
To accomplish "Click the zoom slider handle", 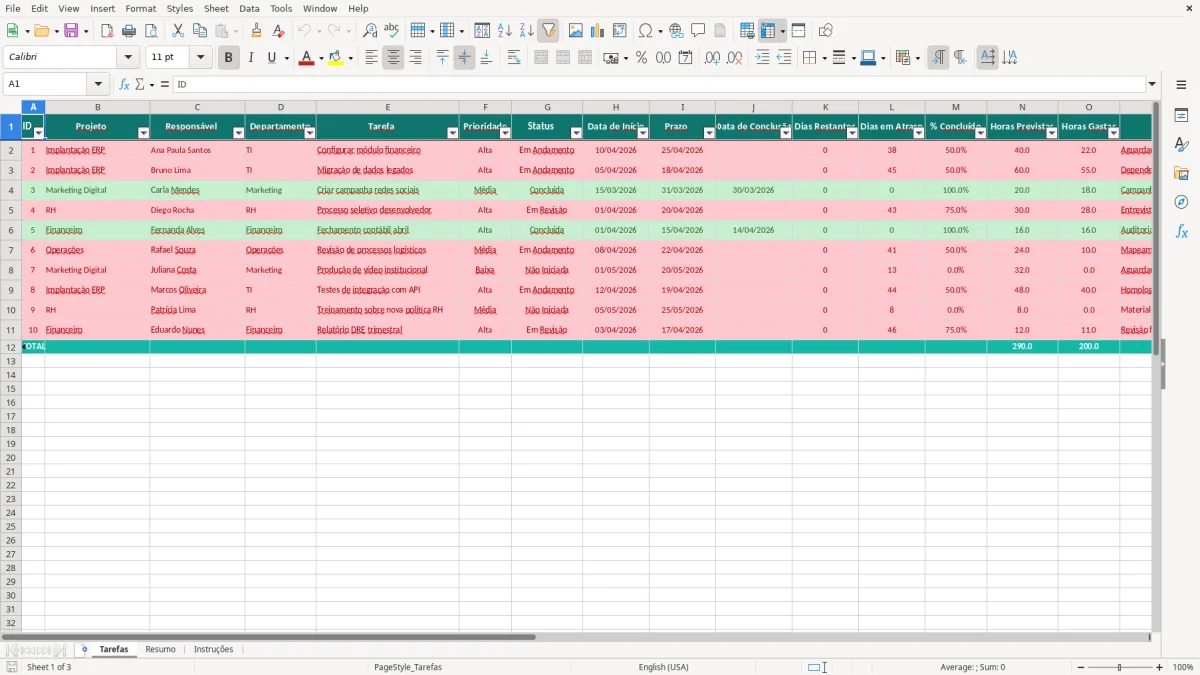I will tap(1120, 667).
